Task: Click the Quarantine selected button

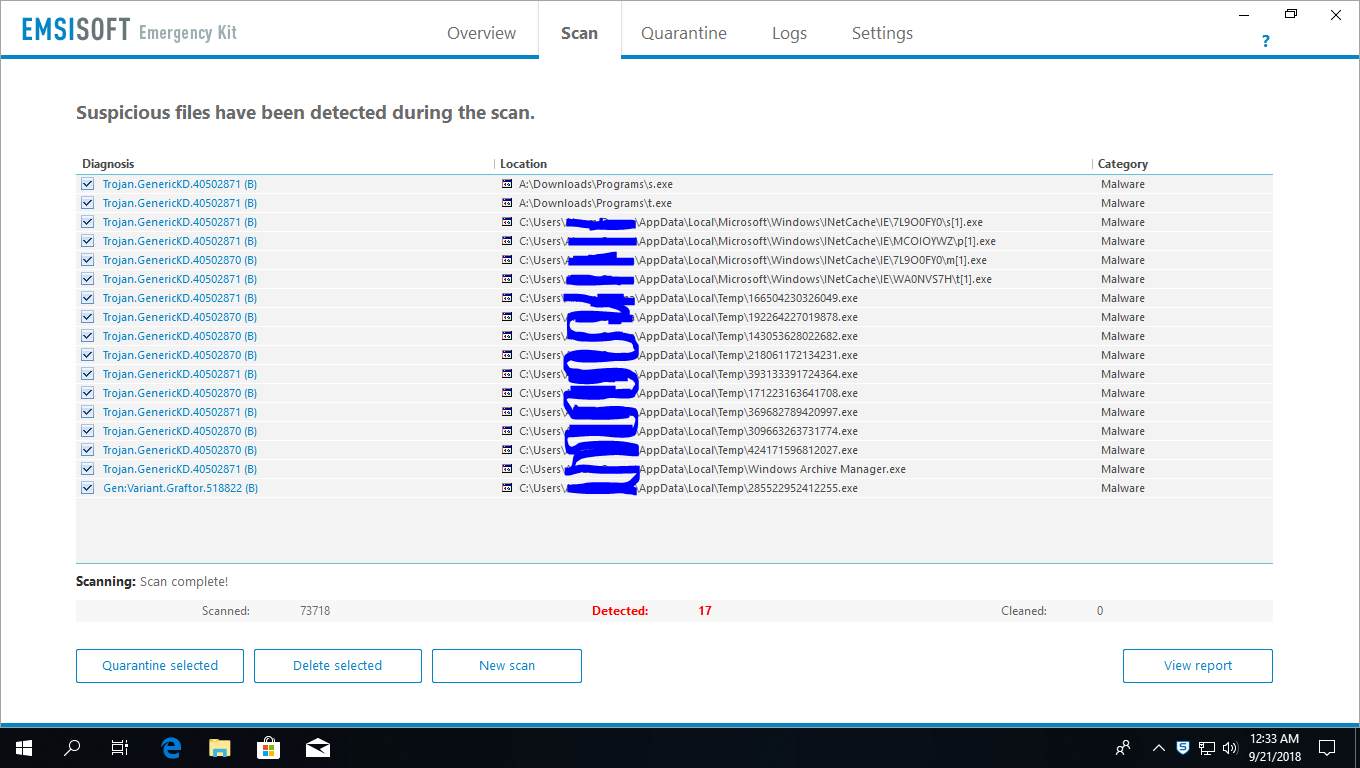Action: pyautogui.click(x=160, y=666)
